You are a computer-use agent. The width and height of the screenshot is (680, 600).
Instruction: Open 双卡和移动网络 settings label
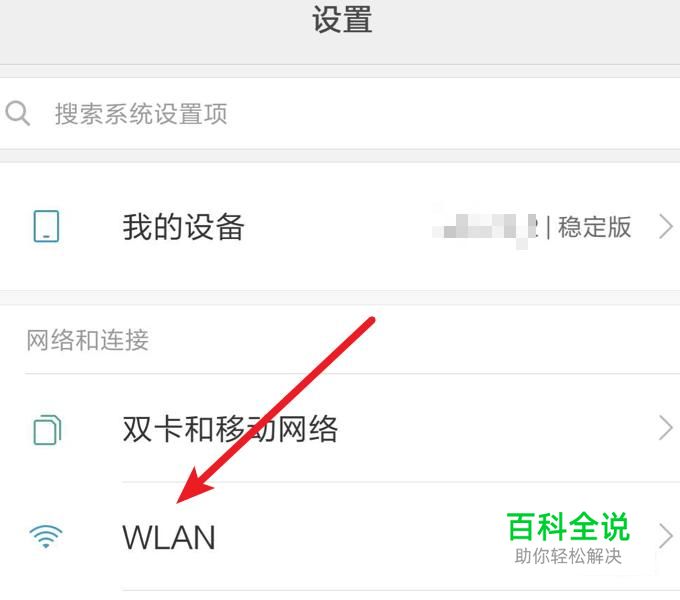[230, 429]
